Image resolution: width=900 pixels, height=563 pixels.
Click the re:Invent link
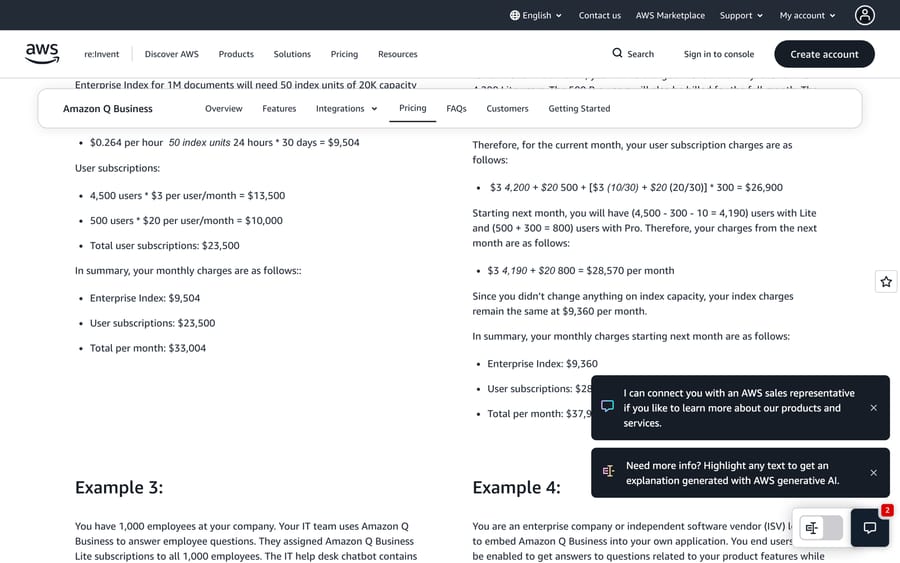pyautogui.click(x=102, y=54)
